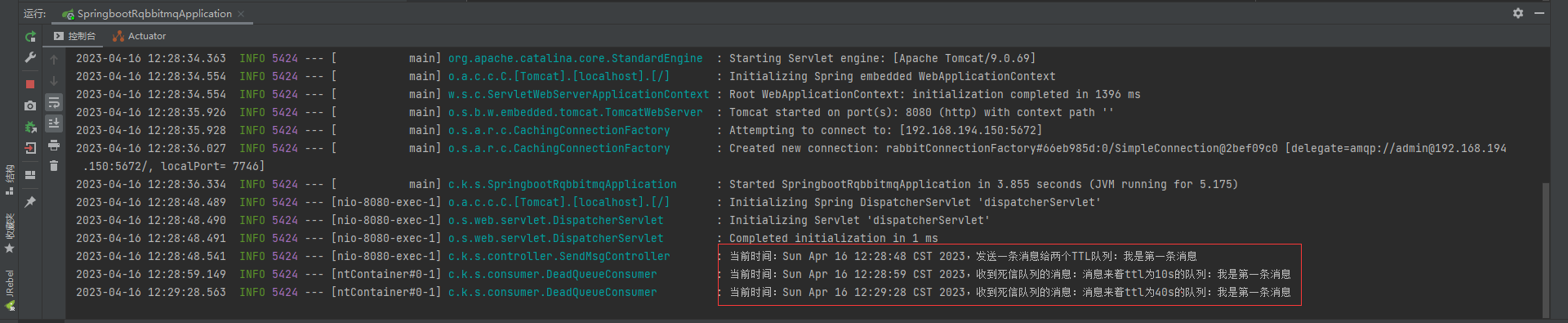Rerun SpringbootRqbbitmqApplication with the green rerun icon

[x=30, y=36]
